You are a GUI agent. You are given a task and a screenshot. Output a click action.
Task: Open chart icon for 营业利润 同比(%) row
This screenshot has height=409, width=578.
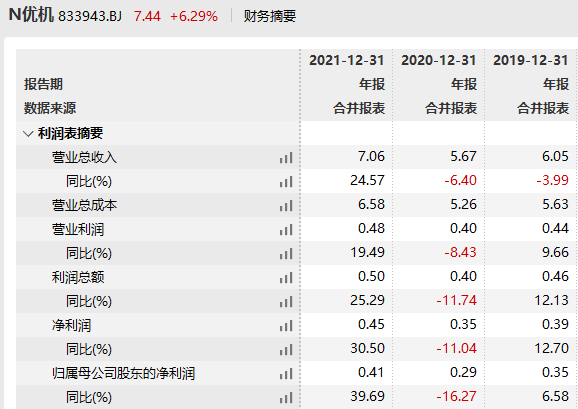click(x=286, y=254)
